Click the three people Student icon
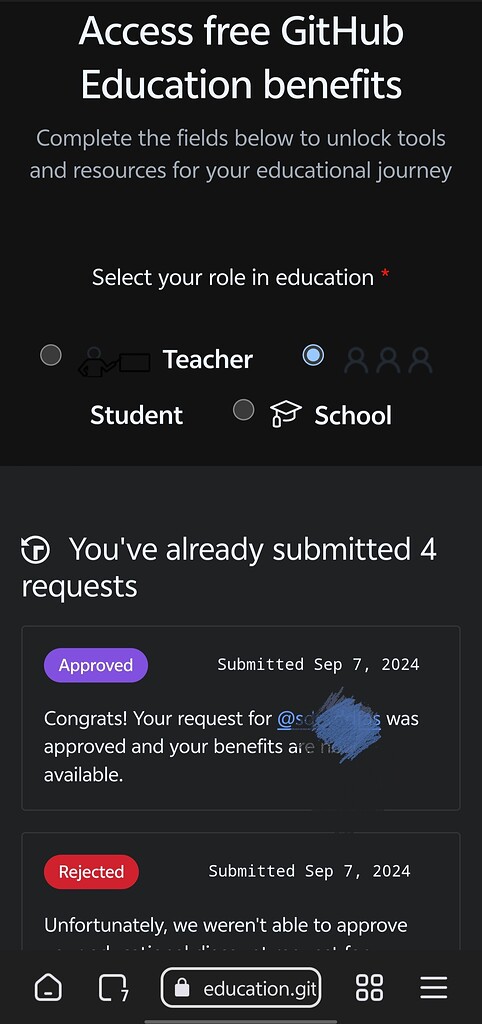The width and height of the screenshot is (482, 1024). [x=388, y=360]
